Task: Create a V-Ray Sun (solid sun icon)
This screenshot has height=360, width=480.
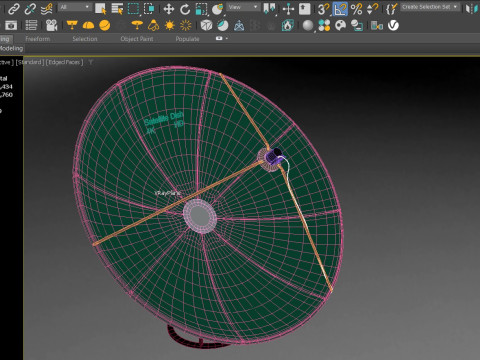Action: (x=169, y=25)
